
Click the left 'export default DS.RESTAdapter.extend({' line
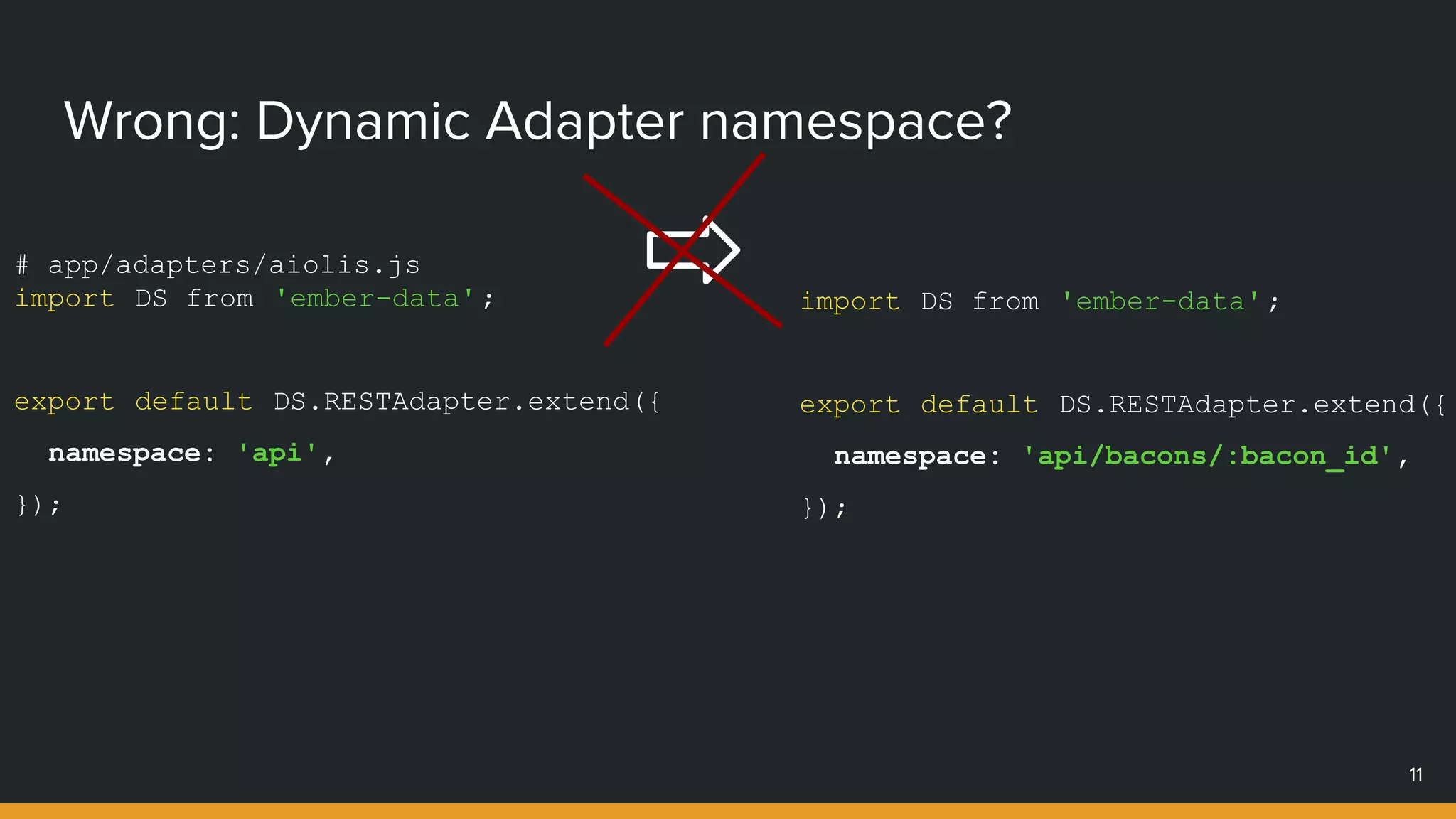(x=338, y=402)
